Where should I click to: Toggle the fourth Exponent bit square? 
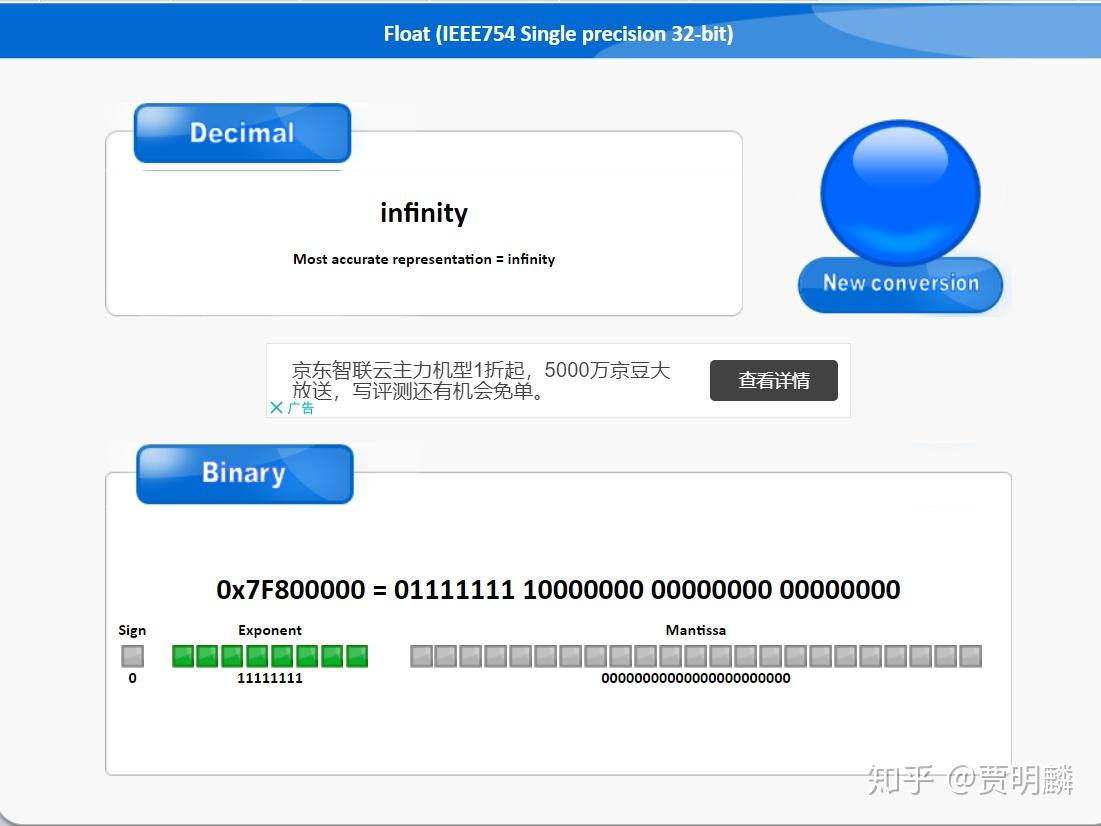(258, 655)
